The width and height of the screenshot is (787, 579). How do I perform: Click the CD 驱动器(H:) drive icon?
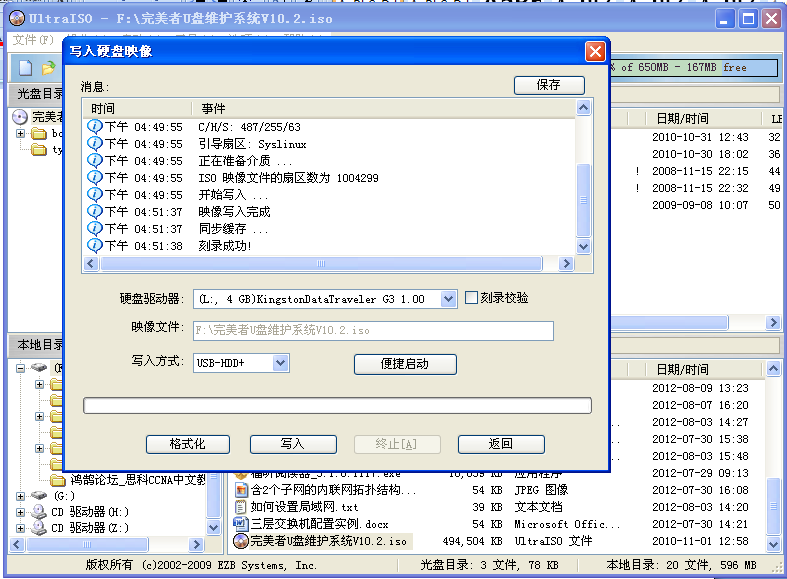(39, 512)
